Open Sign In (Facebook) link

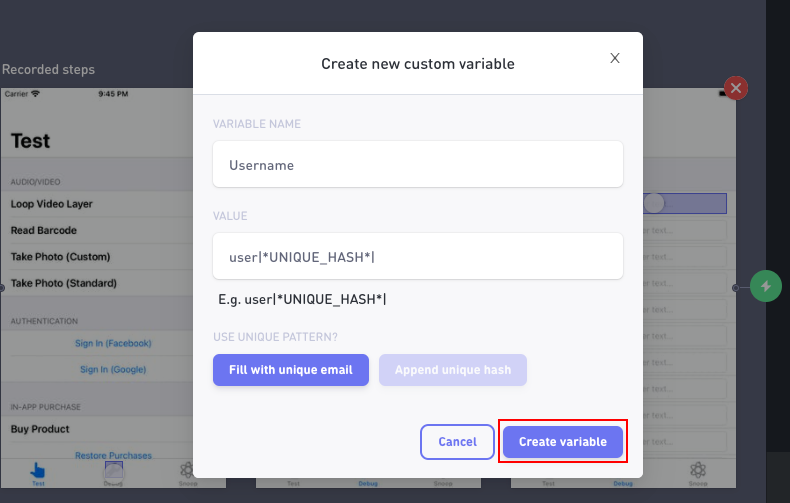(113, 343)
